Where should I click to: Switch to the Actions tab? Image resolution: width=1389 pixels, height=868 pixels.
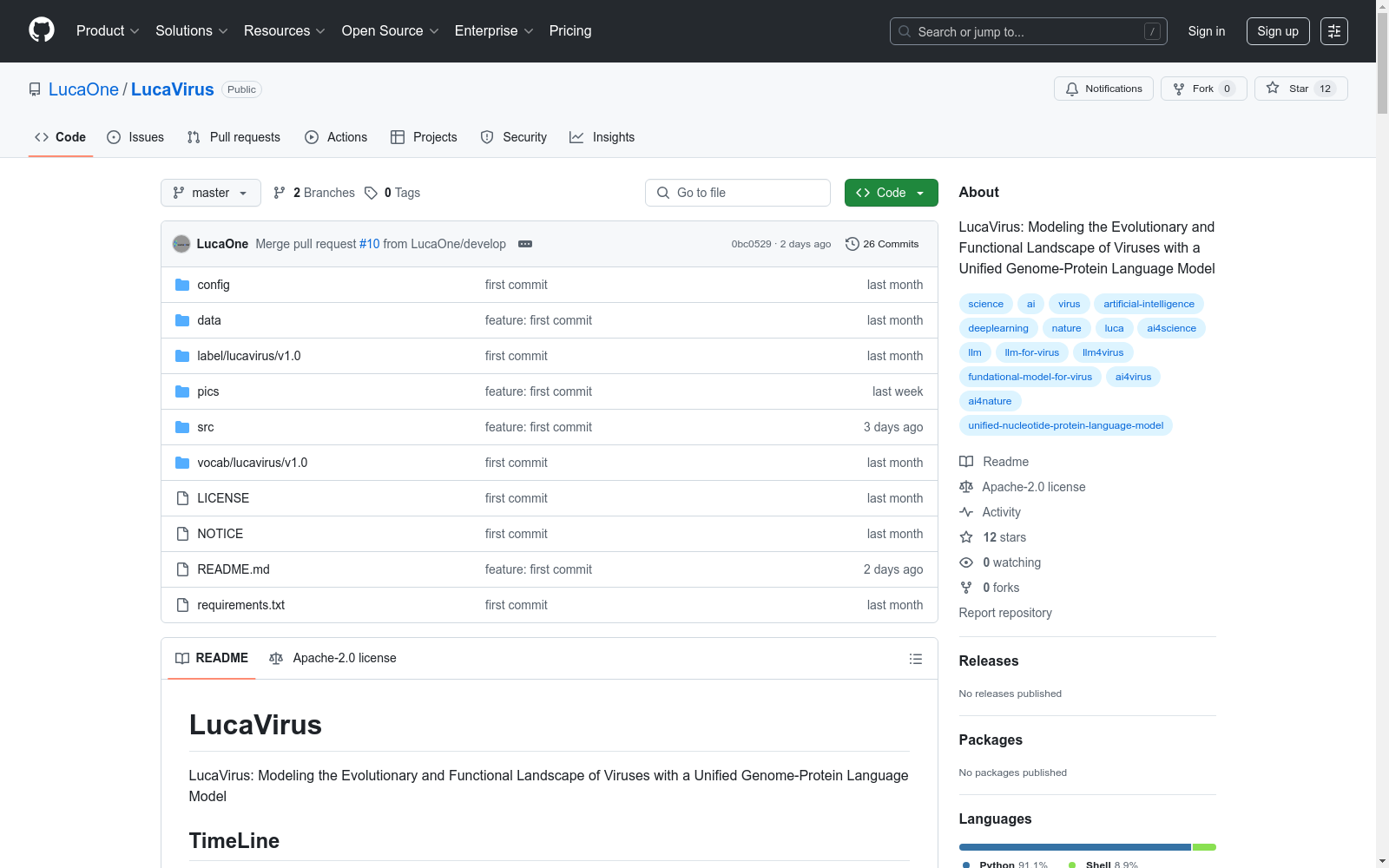(x=336, y=137)
